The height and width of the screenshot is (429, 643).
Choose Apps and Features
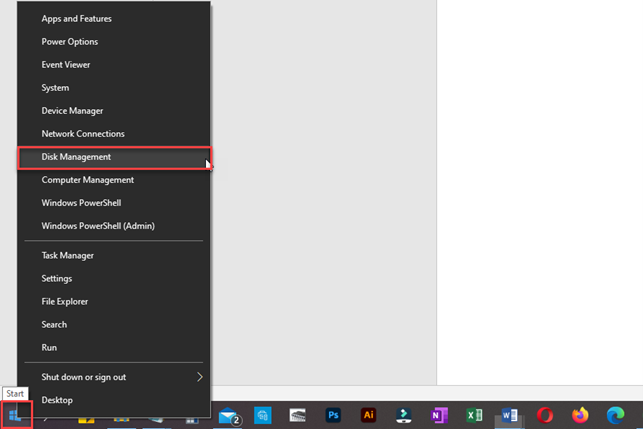(x=76, y=19)
